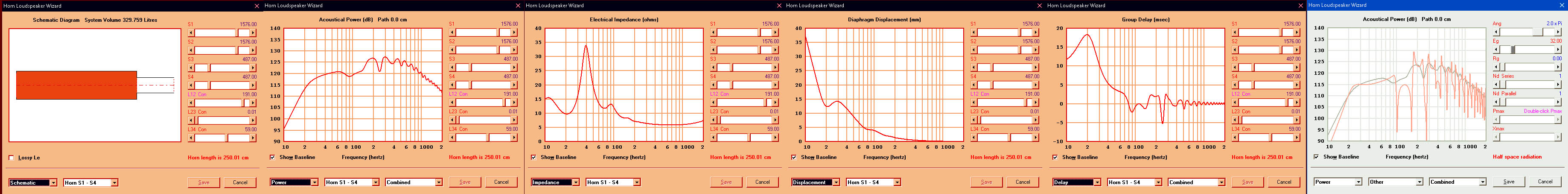Click 'Double-click Pmax' text in grey Power window
Image resolution: width=1568 pixels, height=194 pixels.
[x=1542, y=111]
